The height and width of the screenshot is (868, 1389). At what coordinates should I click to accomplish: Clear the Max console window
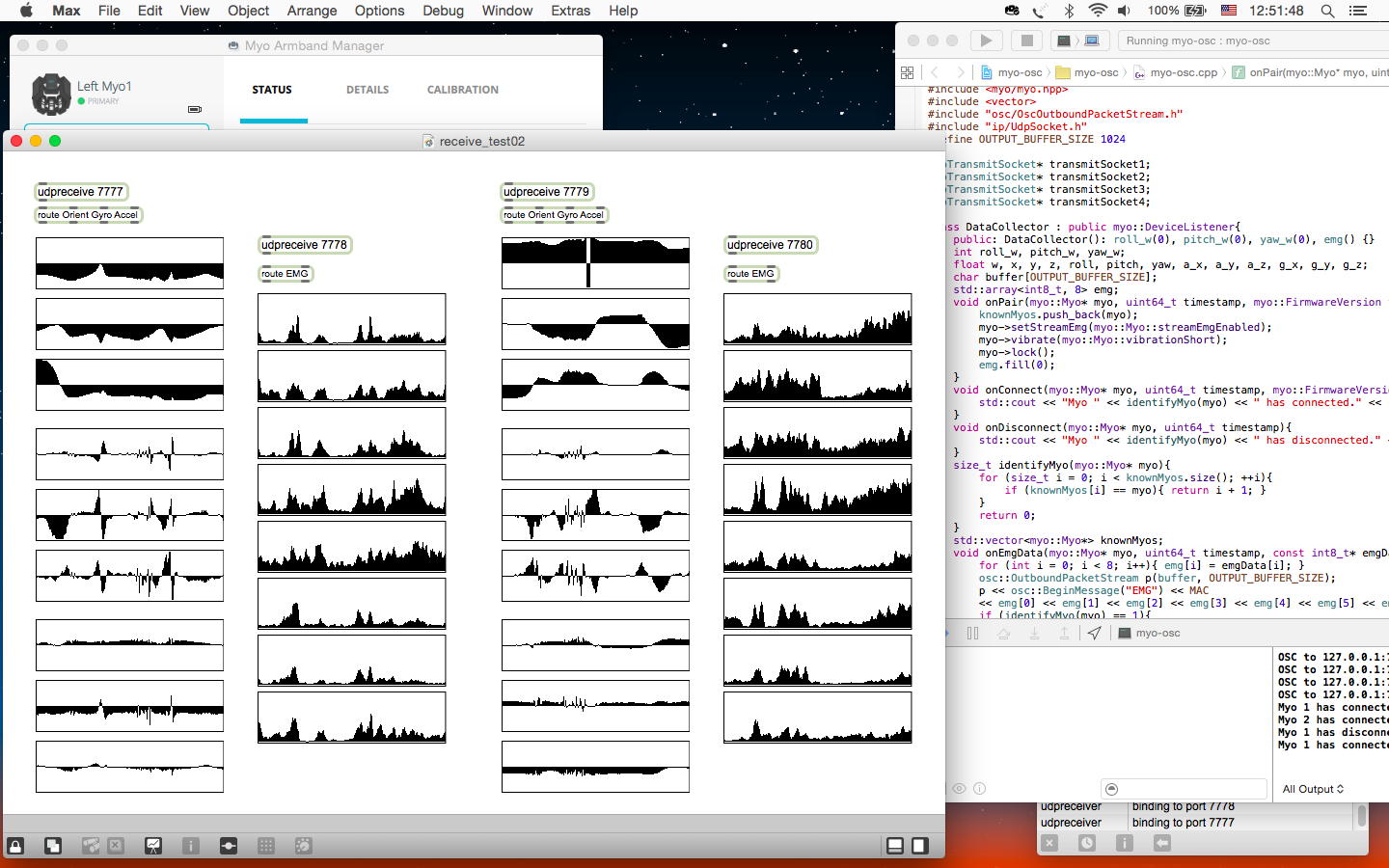tap(1049, 843)
